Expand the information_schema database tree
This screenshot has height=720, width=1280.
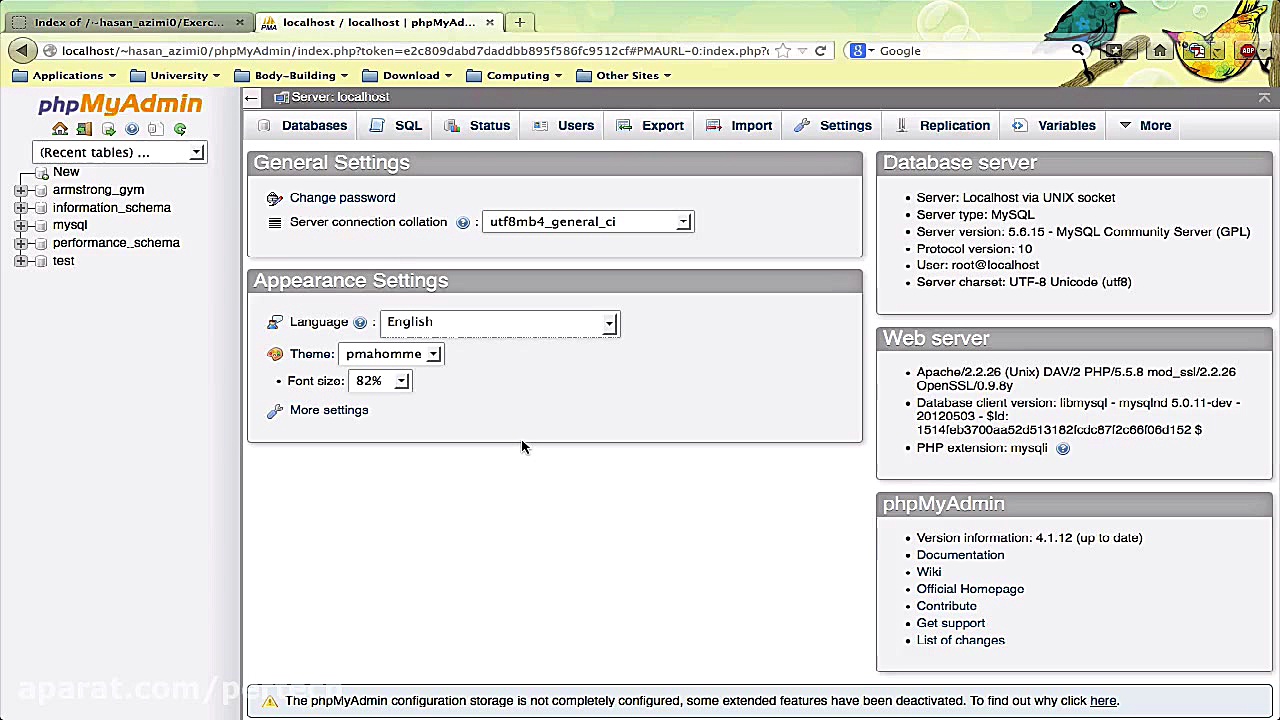click(21, 208)
